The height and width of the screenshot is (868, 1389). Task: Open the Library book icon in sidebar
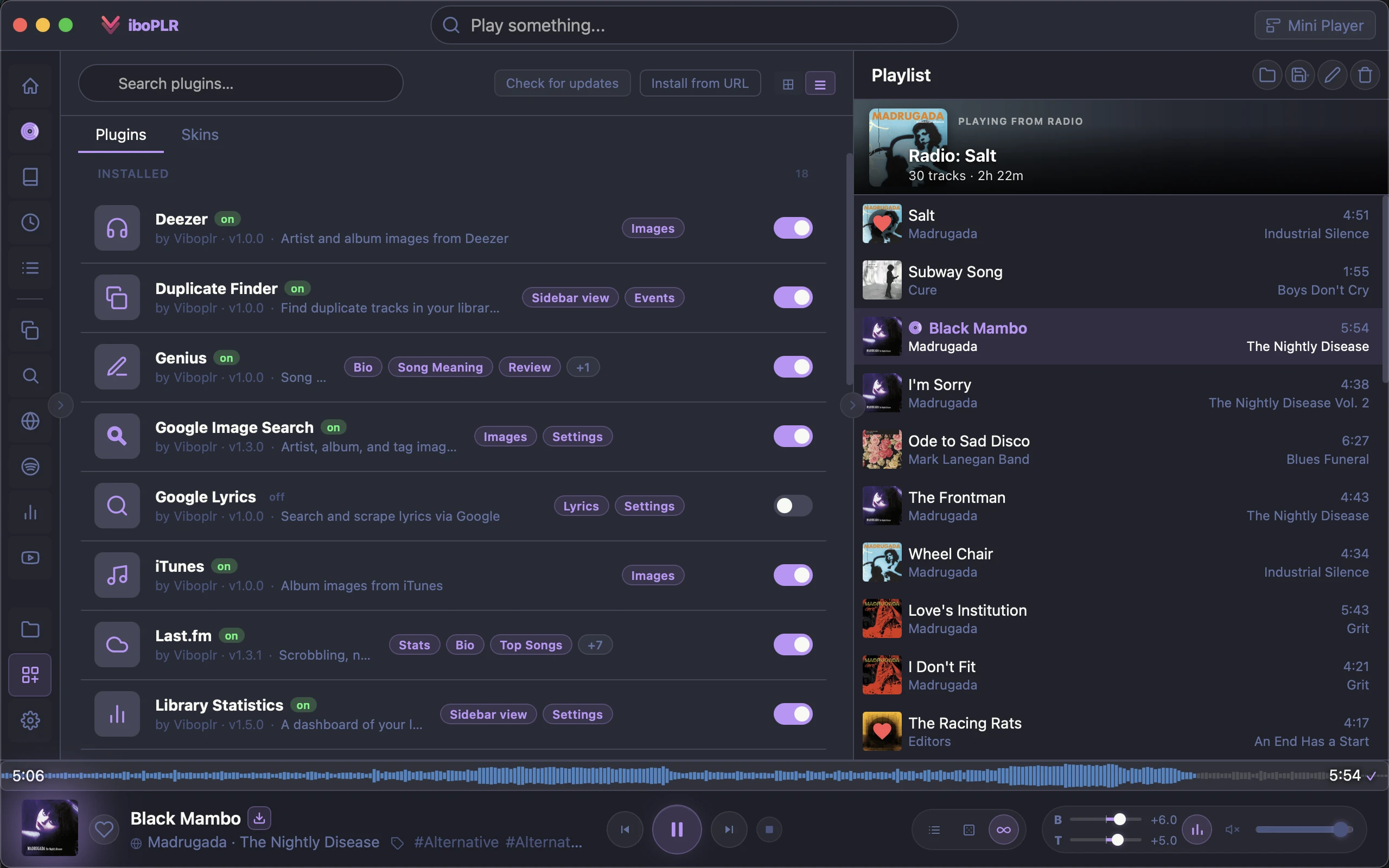click(x=30, y=177)
